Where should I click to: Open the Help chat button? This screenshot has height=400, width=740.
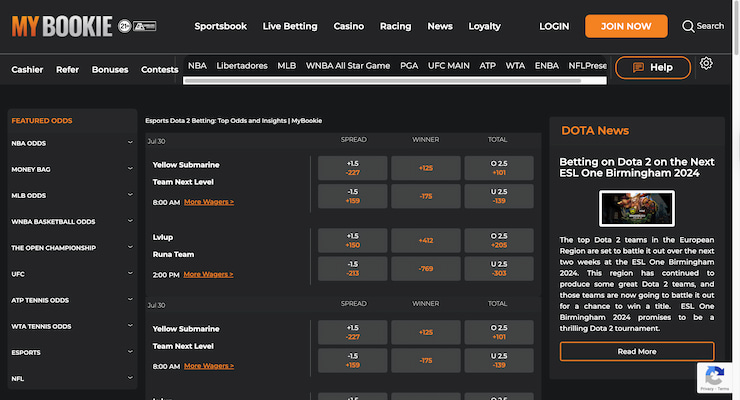[653, 67]
